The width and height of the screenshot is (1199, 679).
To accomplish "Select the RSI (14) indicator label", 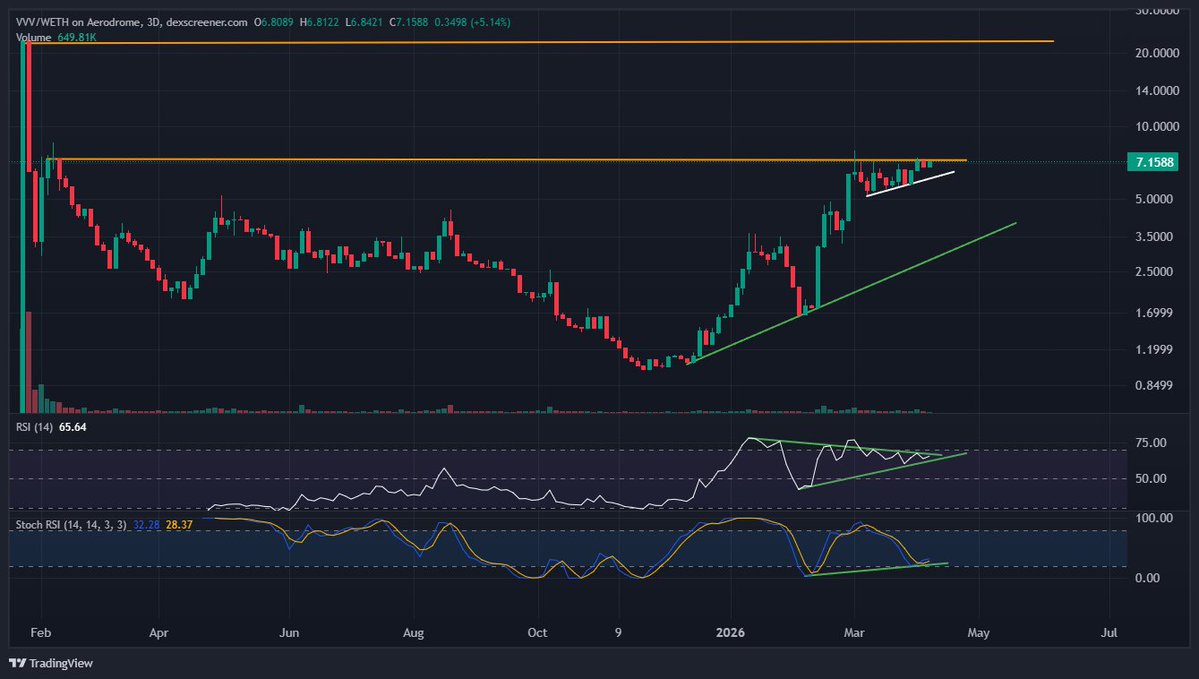I will [x=33, y=426].
